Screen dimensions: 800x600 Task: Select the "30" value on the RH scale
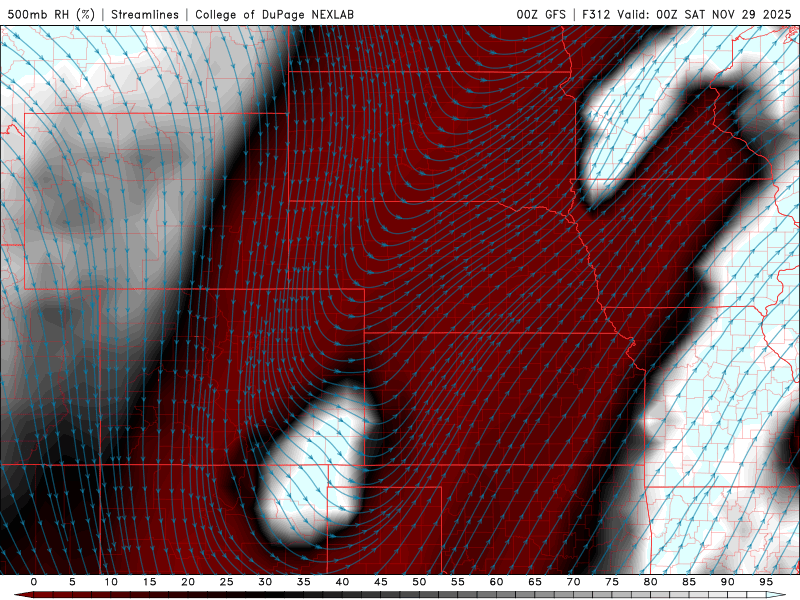click(x=265, y=582)
